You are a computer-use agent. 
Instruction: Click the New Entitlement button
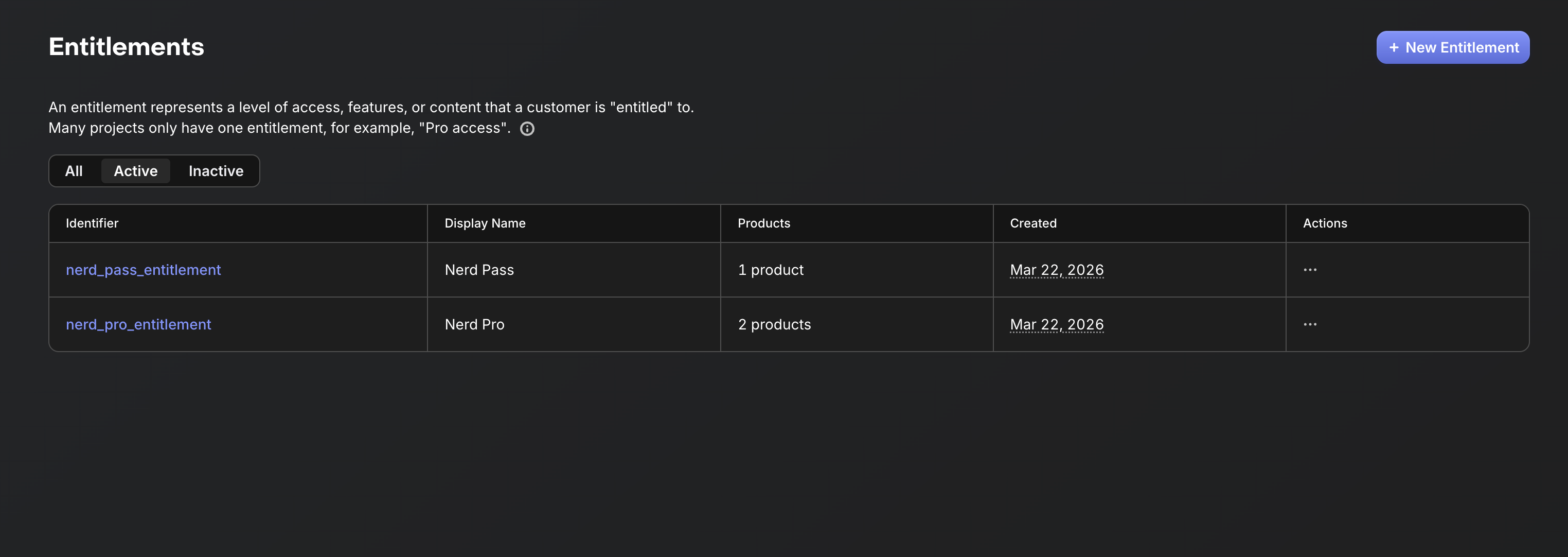[x=1452, y=47]
